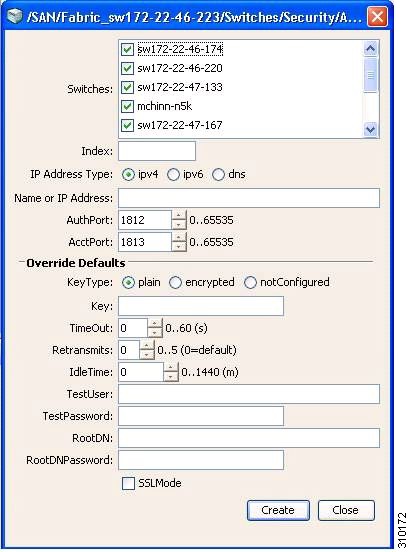Image resolution: width=416 pixels, height=552 pixels.
Task: Increase AuthPort value with up arrow
Action: coord(179,215)
